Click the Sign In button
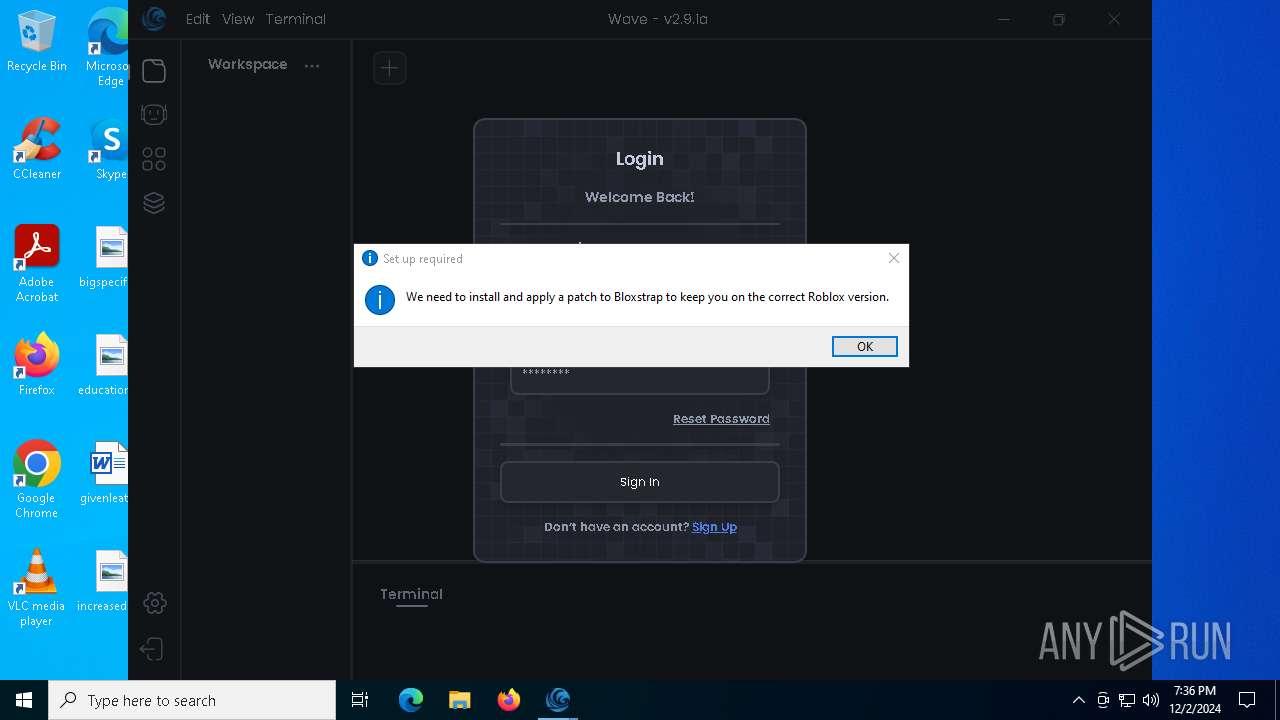The width and height of the screenshot is (1280, 720). point(640,482)
